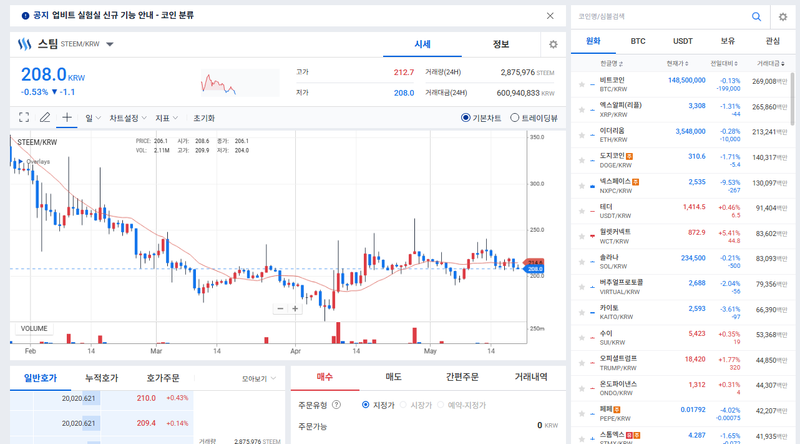
Task: Toggle favorite star for 버추얼프로토콜
Action: pyautogui.click(x=582, y=287)
